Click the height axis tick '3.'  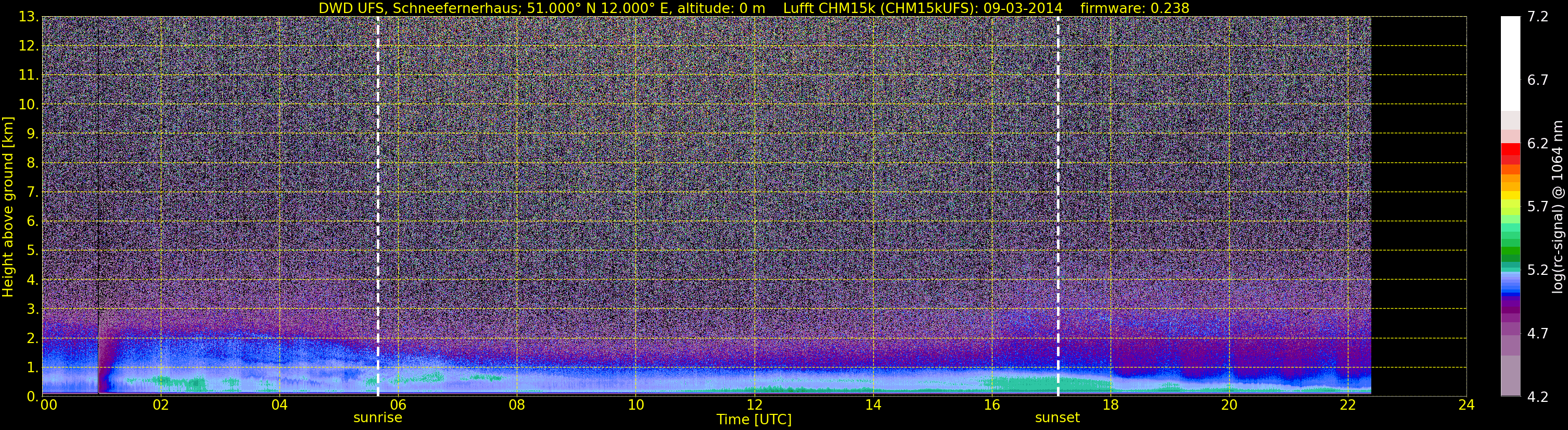(32, 309)
